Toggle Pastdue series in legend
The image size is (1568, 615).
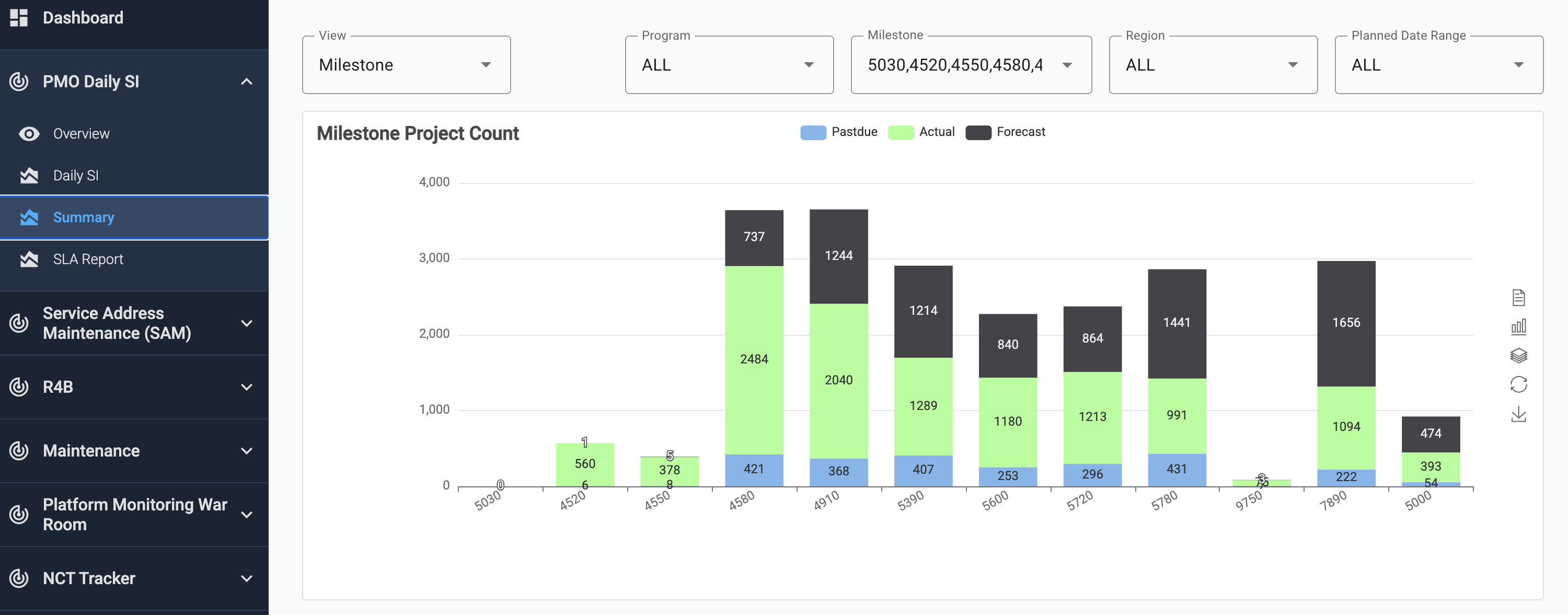(x=839, y=132)
